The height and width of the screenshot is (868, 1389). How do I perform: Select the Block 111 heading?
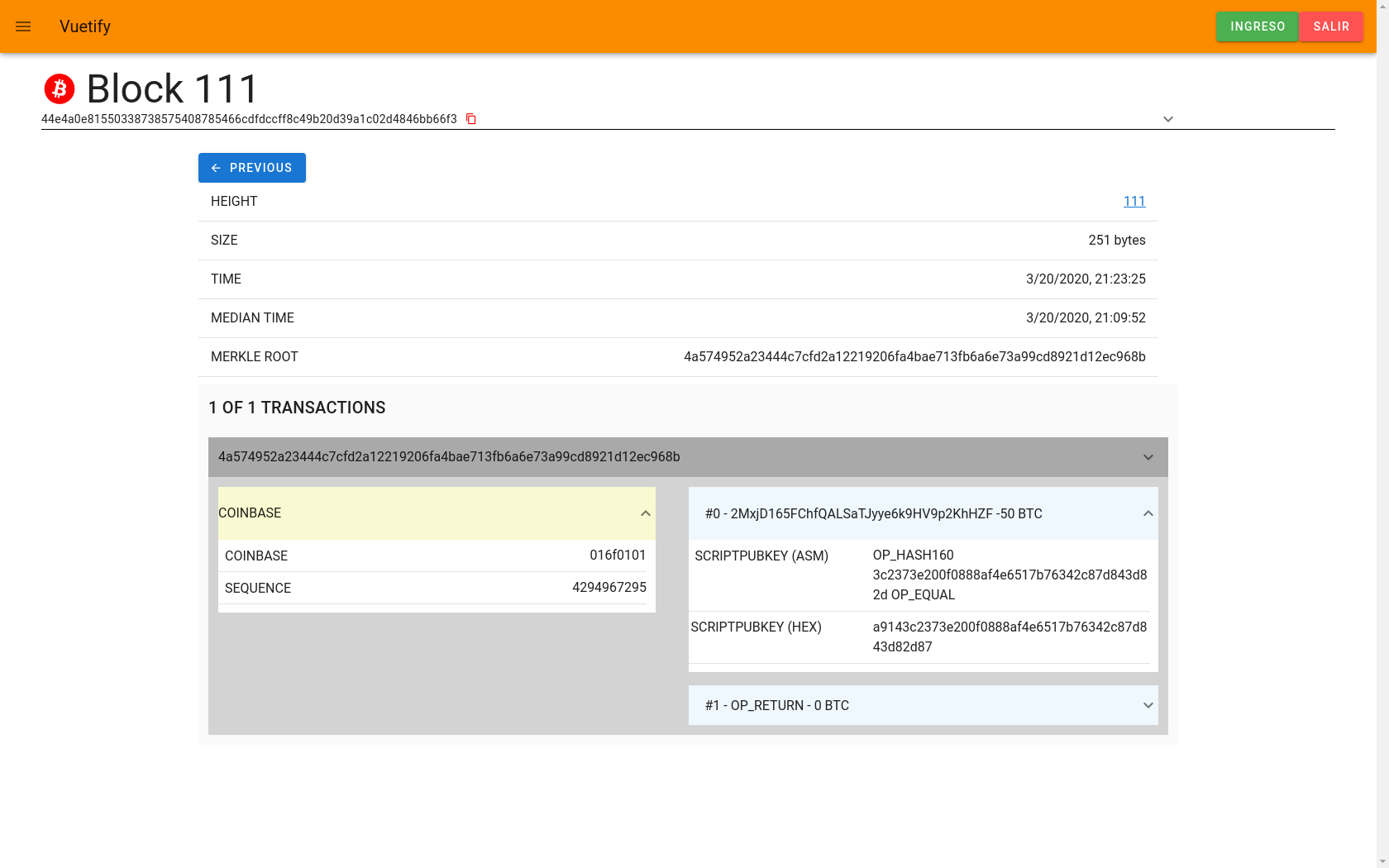[x=173, y=88]
